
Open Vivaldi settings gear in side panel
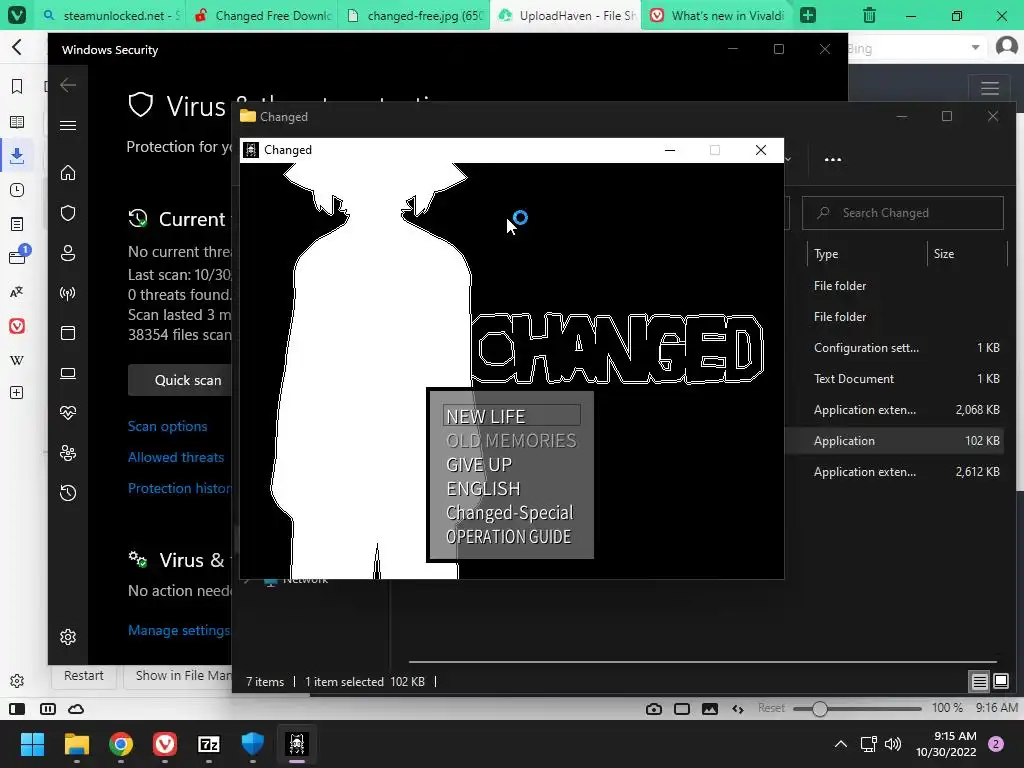pos(17,681)
